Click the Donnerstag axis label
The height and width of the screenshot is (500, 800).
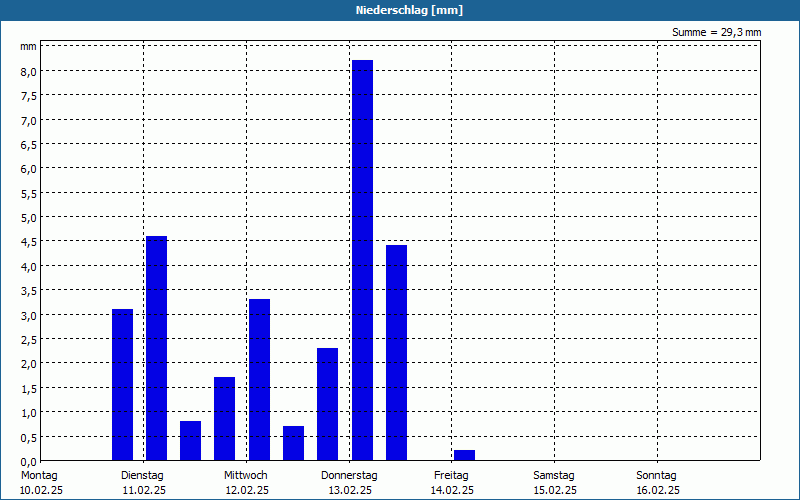pos(349,476)
